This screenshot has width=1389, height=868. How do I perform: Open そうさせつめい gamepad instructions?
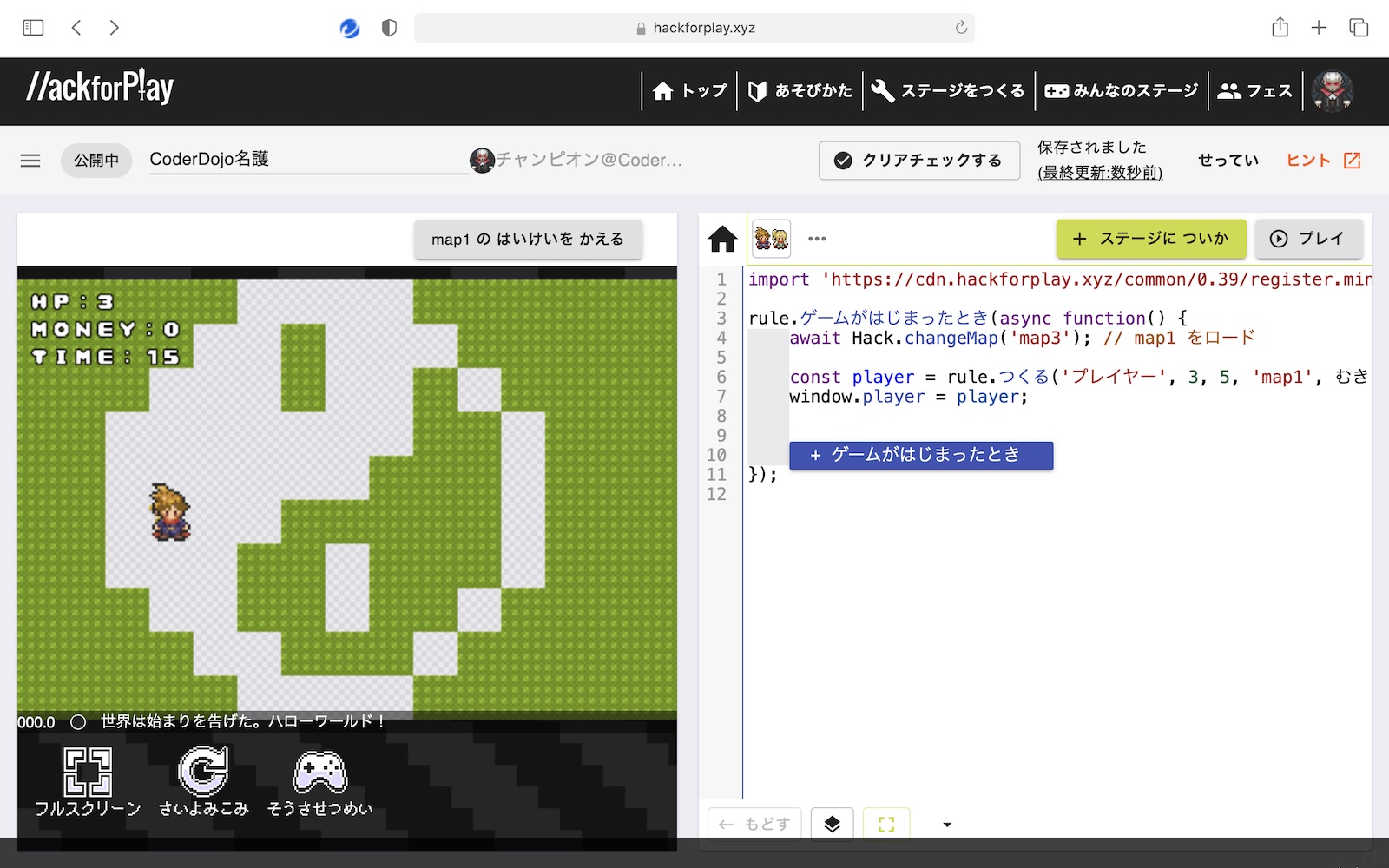pyautogui.click(x=319, y=773)
